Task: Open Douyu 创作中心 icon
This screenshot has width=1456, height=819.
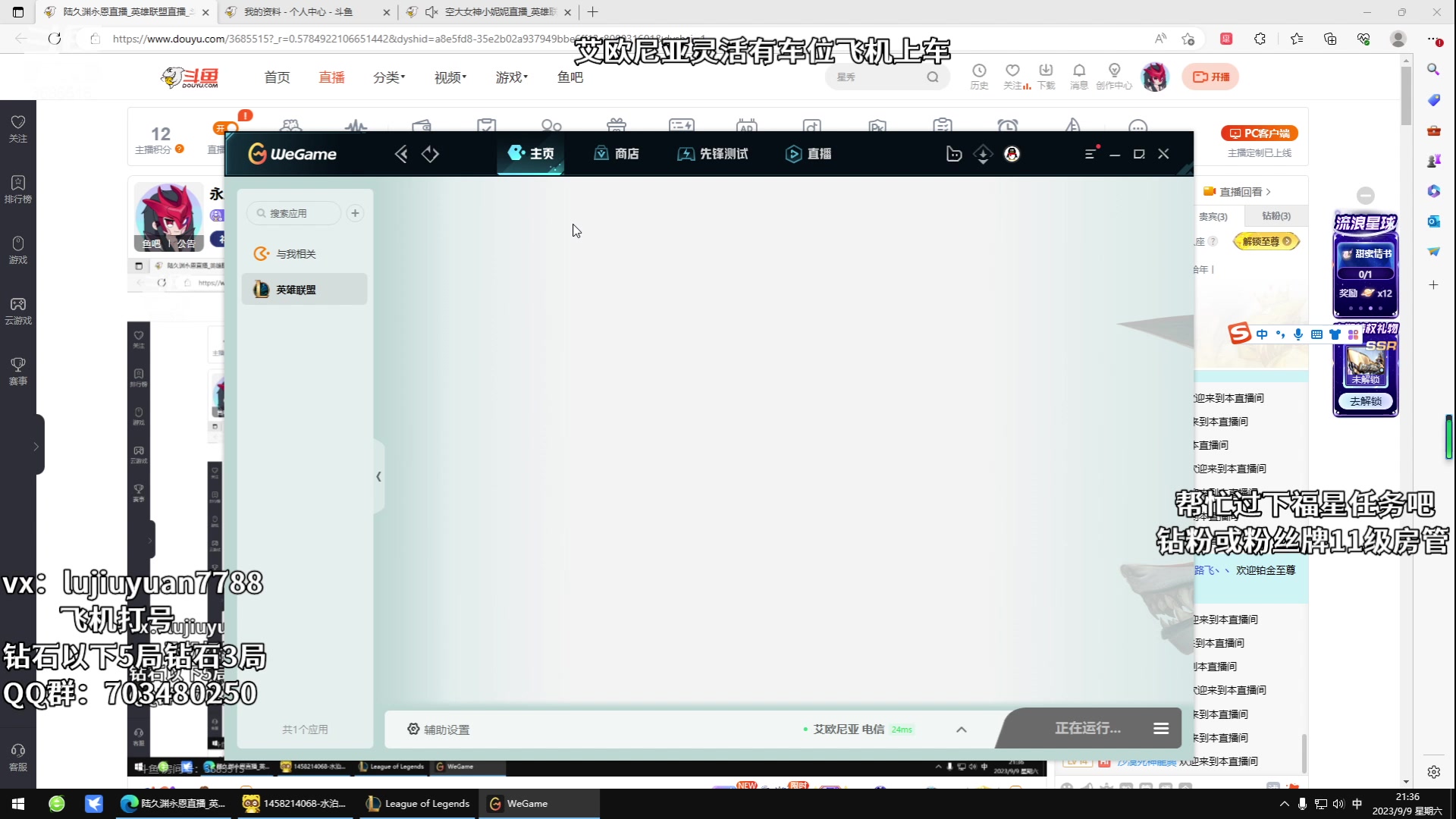Action: (x=1114, y=77)
